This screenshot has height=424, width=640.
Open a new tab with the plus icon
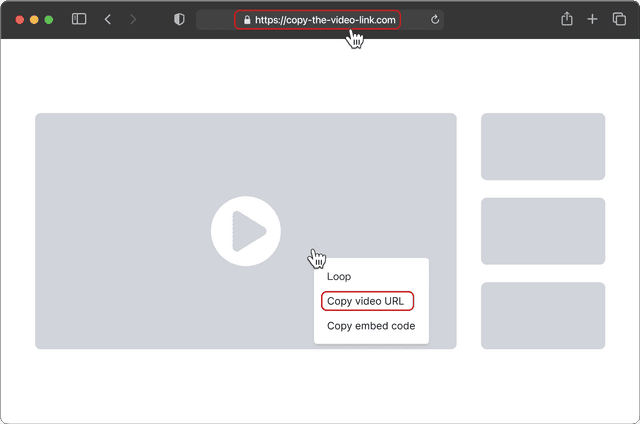point(593,19)
